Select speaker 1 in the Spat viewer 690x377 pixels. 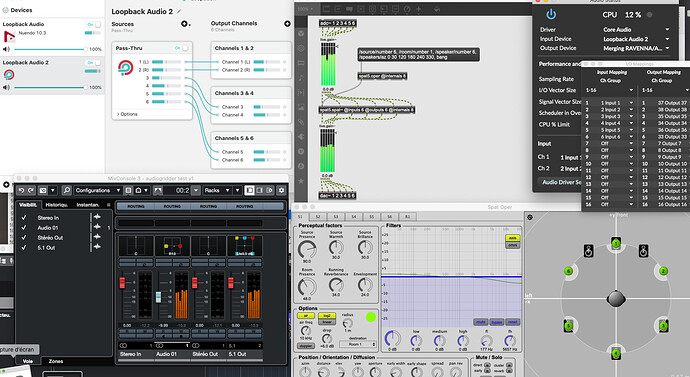[616, 243]
